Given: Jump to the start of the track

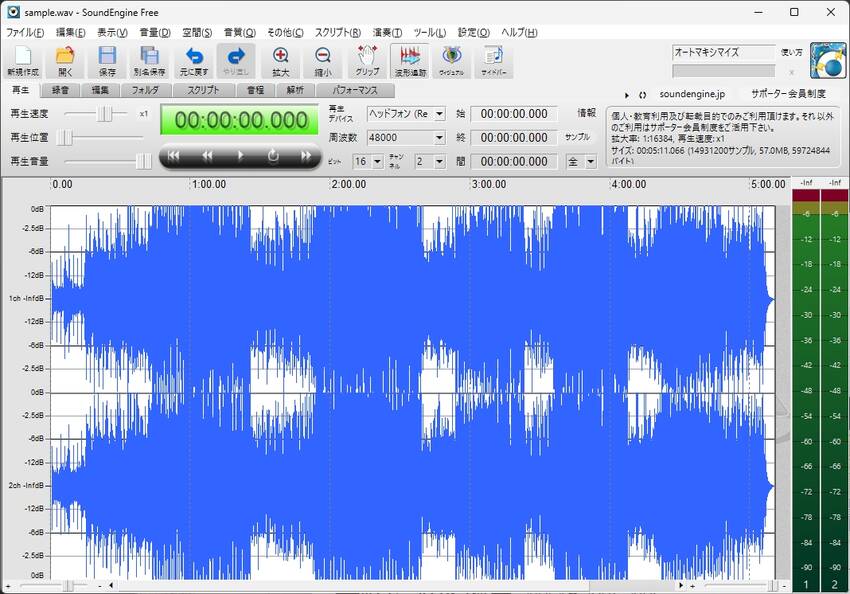Looking at the screenshot, I should click(173, 156).
